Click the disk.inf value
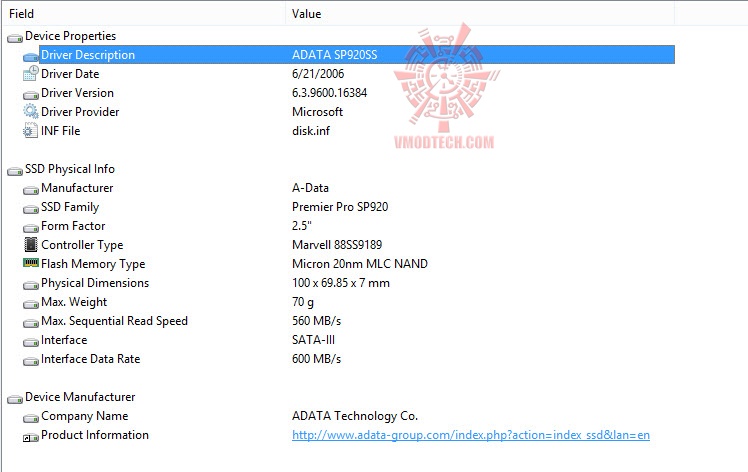Image resolution: width=748 pixels, height=472 pixels. point(311,131)
